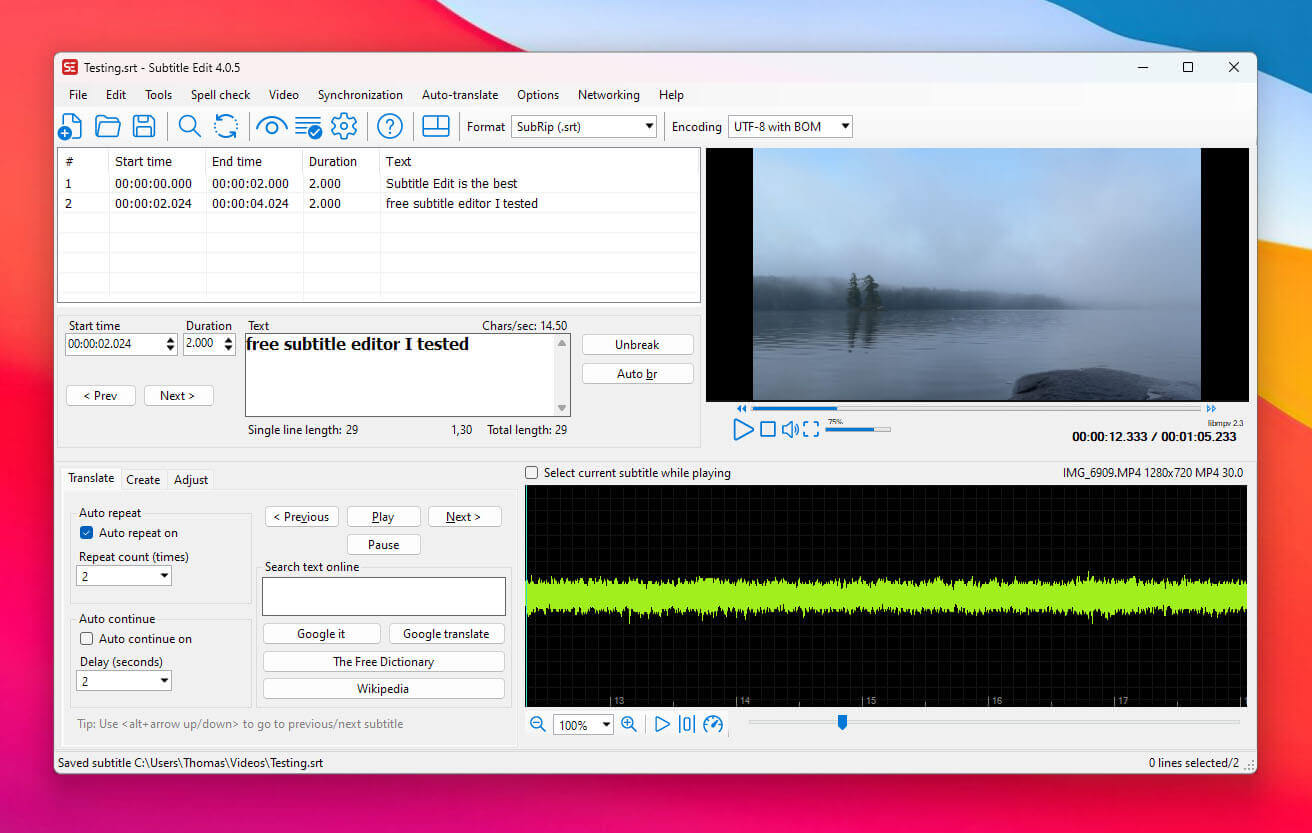1312x833 pixels.
Task: Click the waveform position slider handle
Action: coord(842,721)
